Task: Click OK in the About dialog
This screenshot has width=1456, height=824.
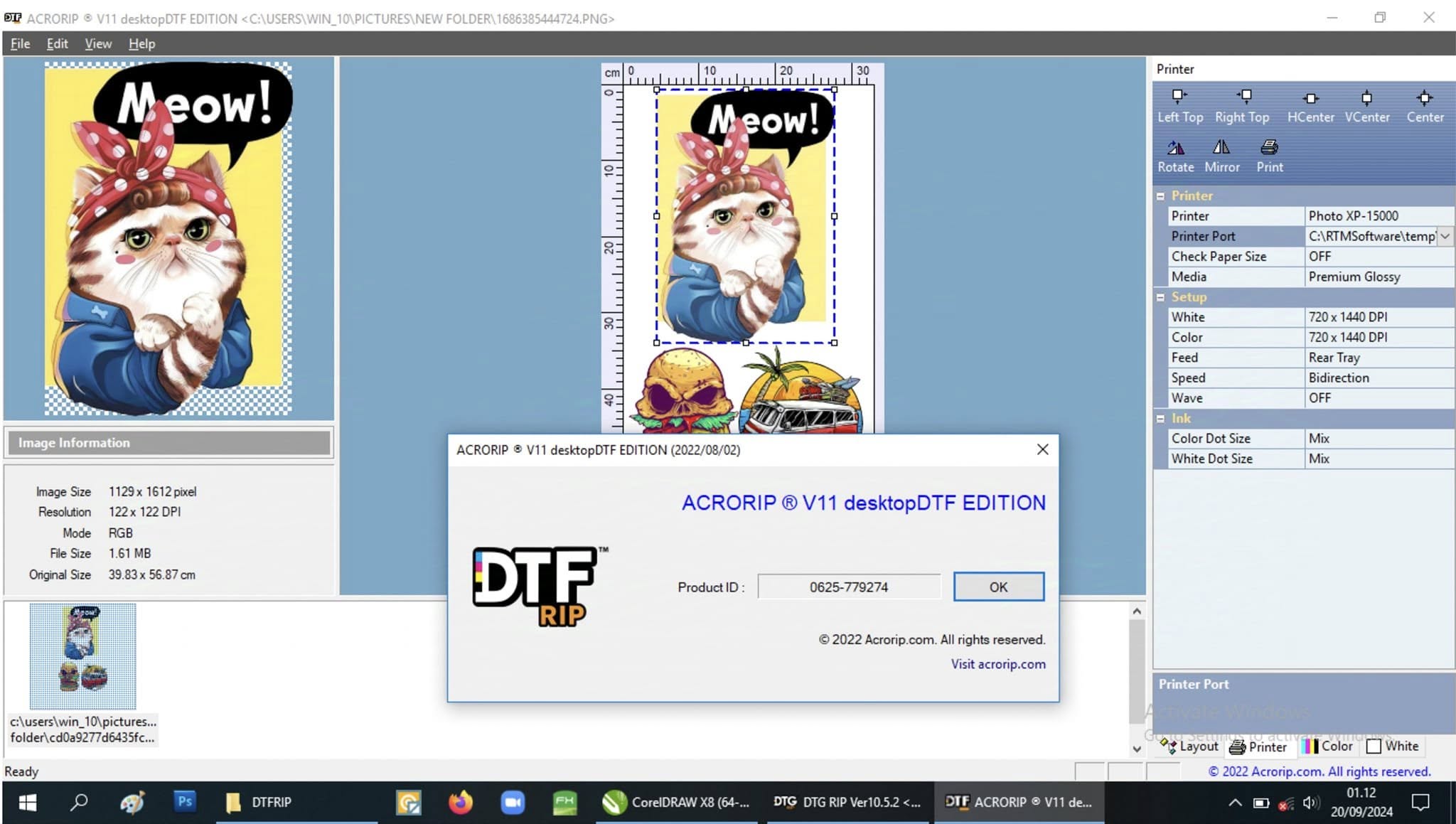Action: click(x=998, y=587)
